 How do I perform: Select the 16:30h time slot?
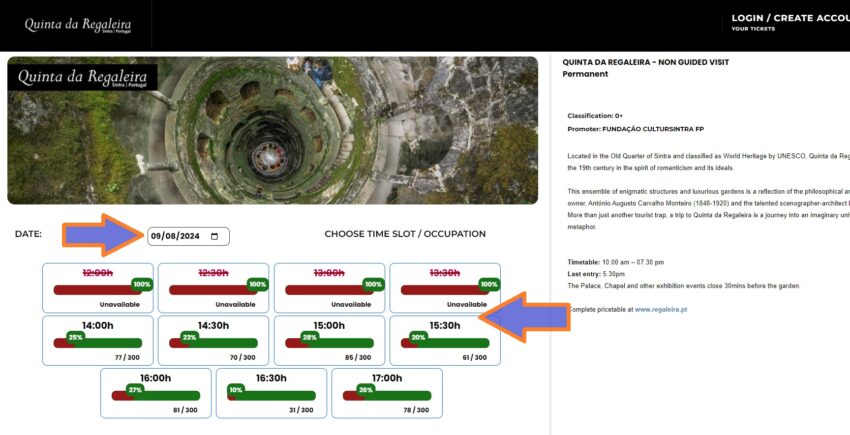[x=271, y=393]
